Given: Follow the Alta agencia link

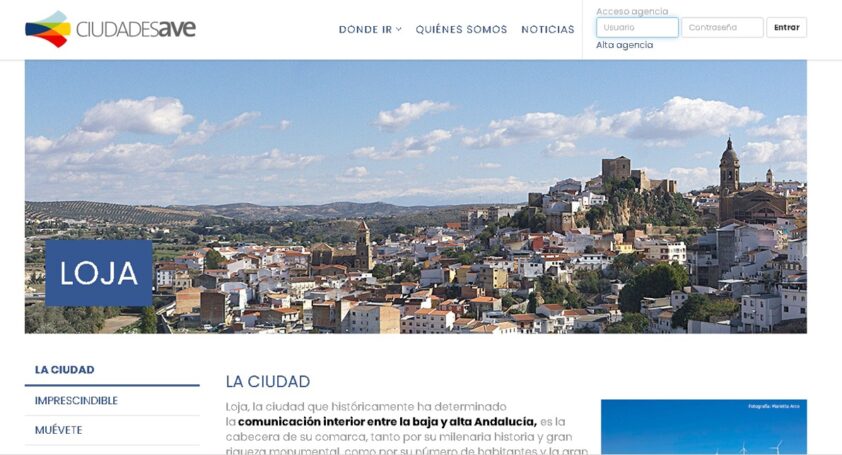Looking at the screenshot, I should (x=624, y=45).
